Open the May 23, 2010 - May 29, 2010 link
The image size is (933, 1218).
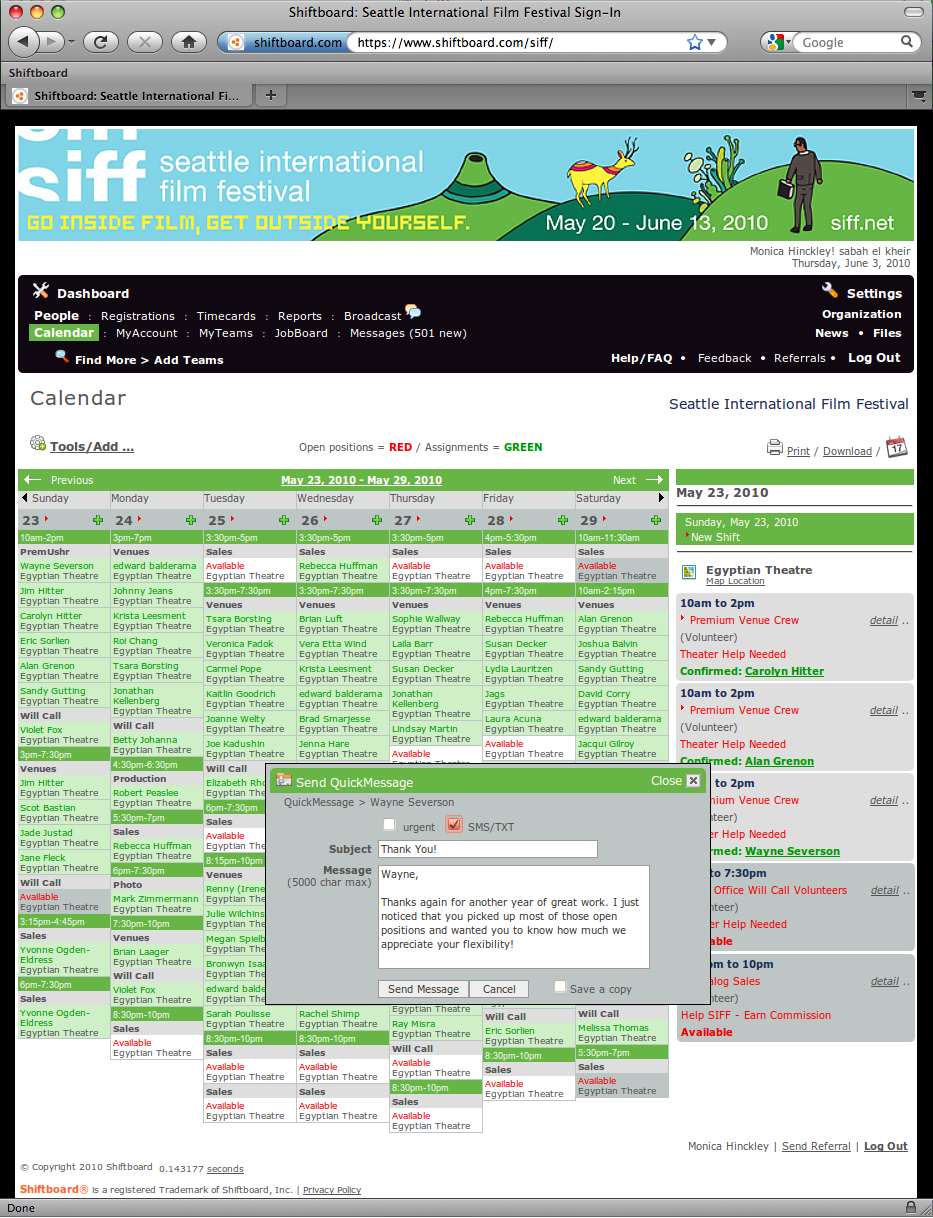(361, 480)
